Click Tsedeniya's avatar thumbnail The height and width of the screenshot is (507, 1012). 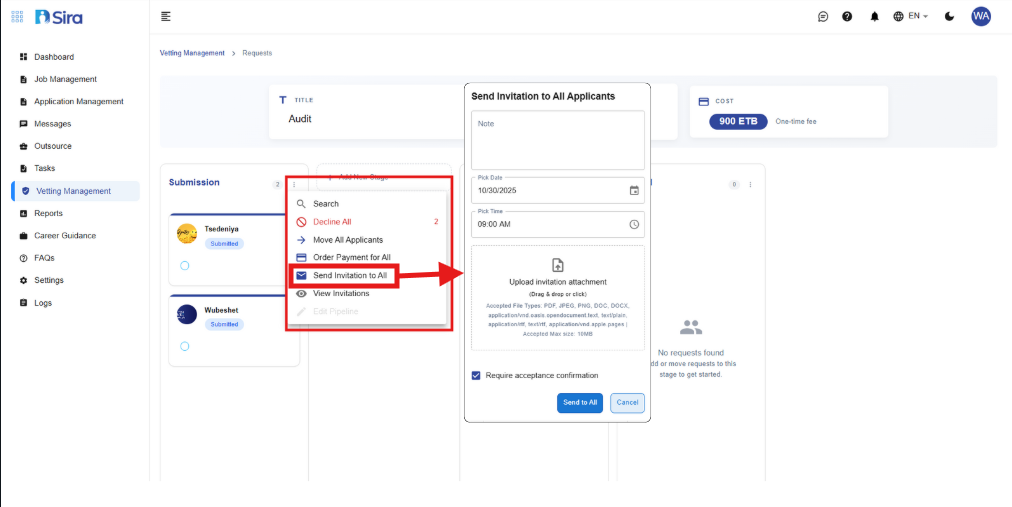[187, 234]
